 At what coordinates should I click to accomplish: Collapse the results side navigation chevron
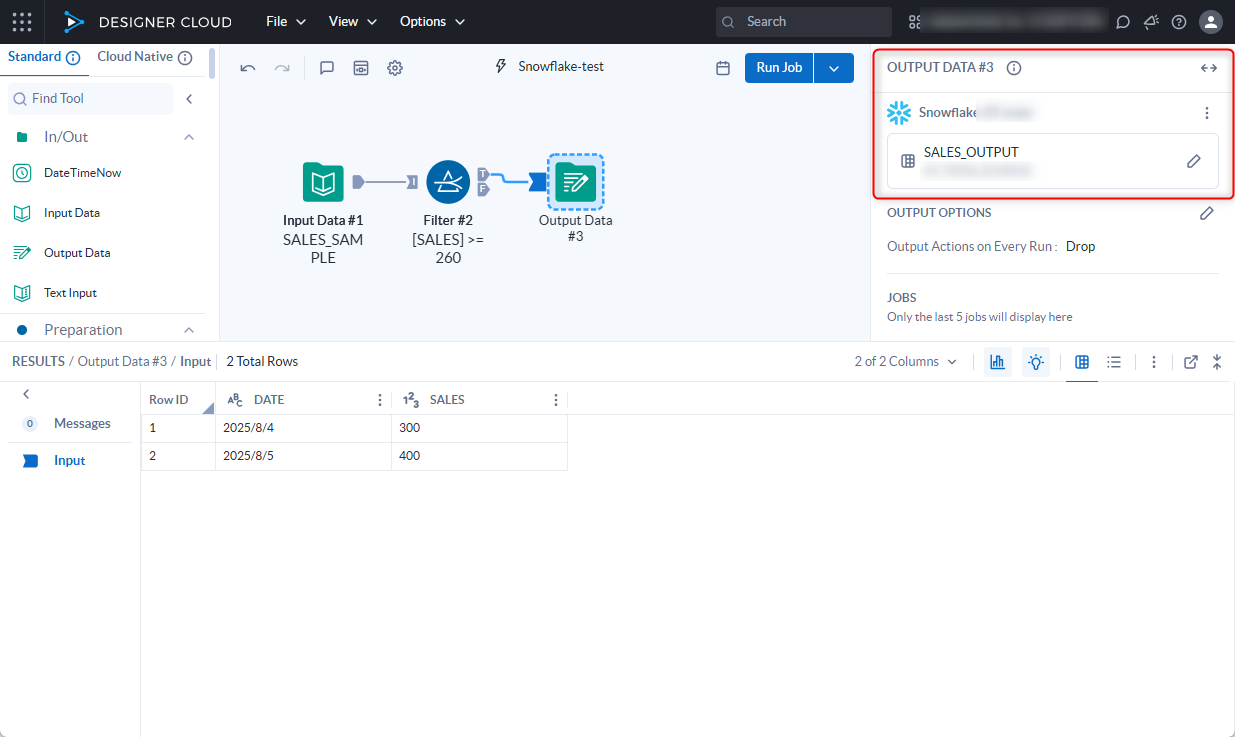(x=26, y=394)
